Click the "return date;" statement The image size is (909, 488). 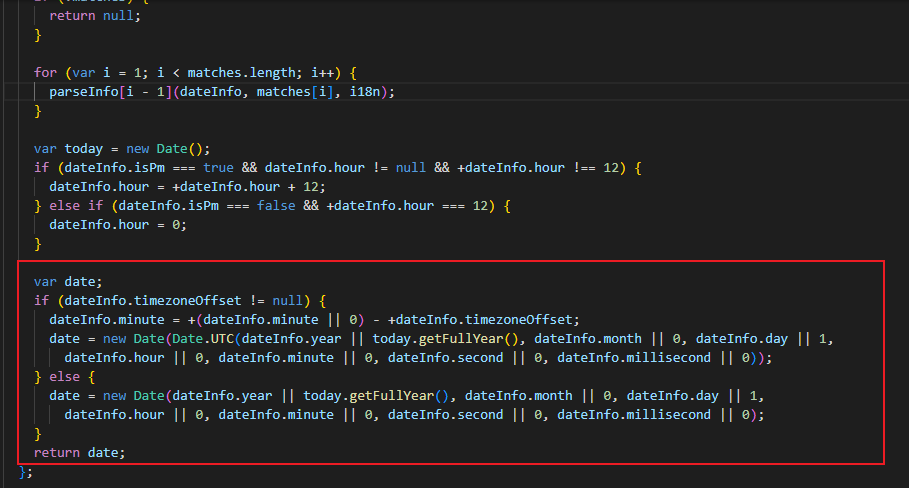79,453
